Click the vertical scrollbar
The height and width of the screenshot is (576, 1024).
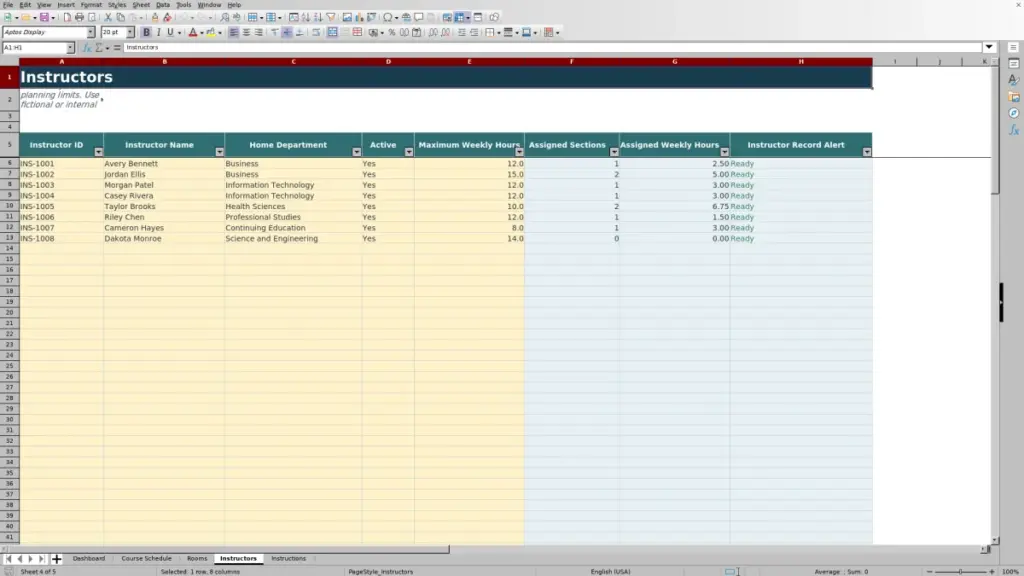pyautogui.click(x=995, y=300)
